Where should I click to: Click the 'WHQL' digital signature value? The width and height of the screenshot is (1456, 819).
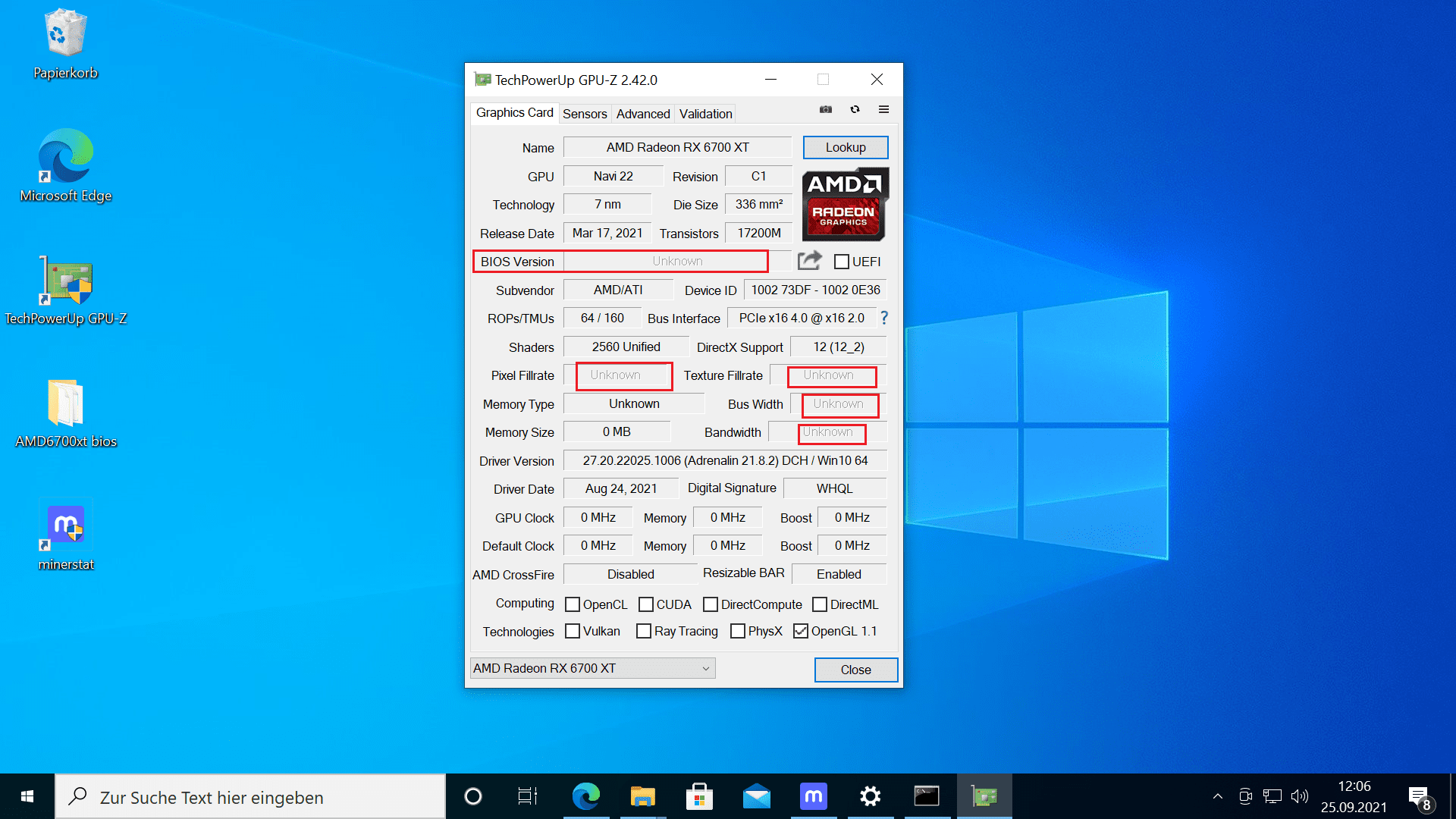[x=835, y=488]
